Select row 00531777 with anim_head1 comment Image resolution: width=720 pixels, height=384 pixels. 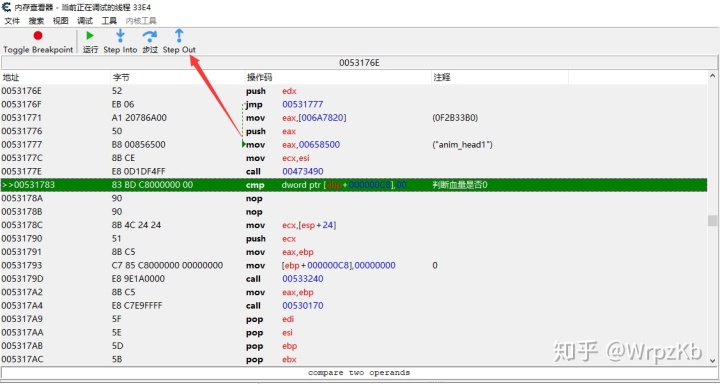click(354, 145)
